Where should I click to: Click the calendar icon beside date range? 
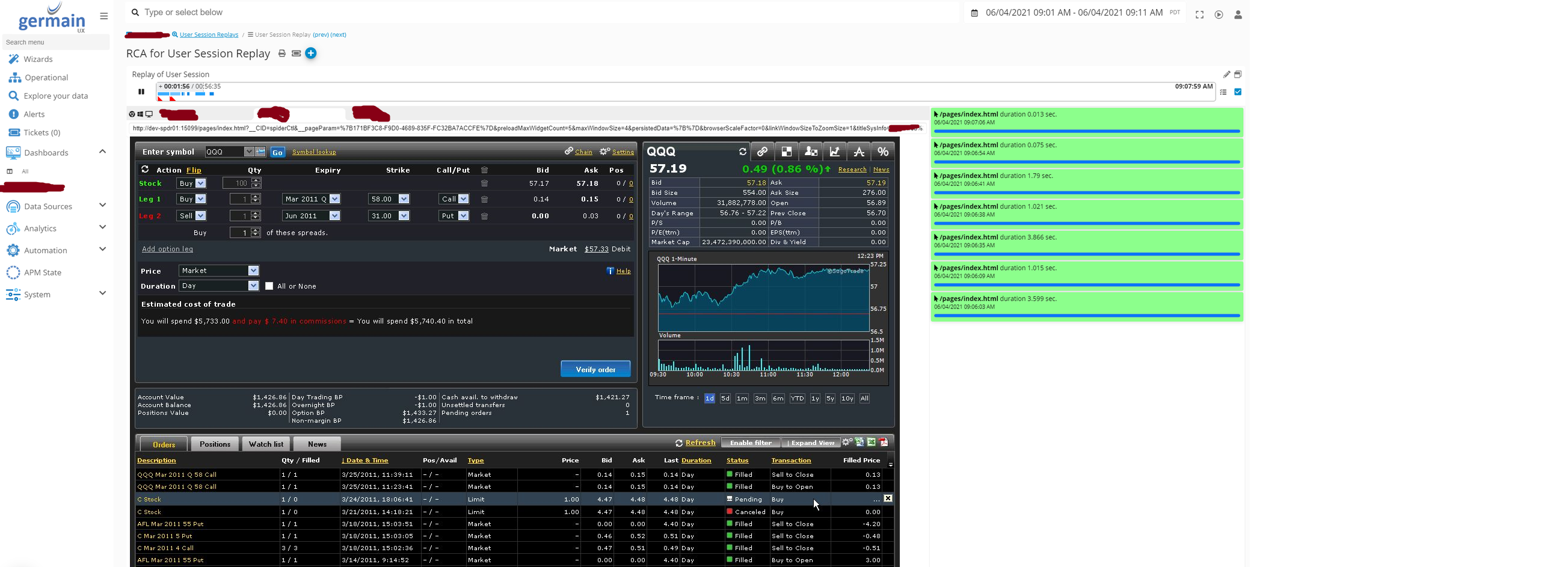(974, 13)
